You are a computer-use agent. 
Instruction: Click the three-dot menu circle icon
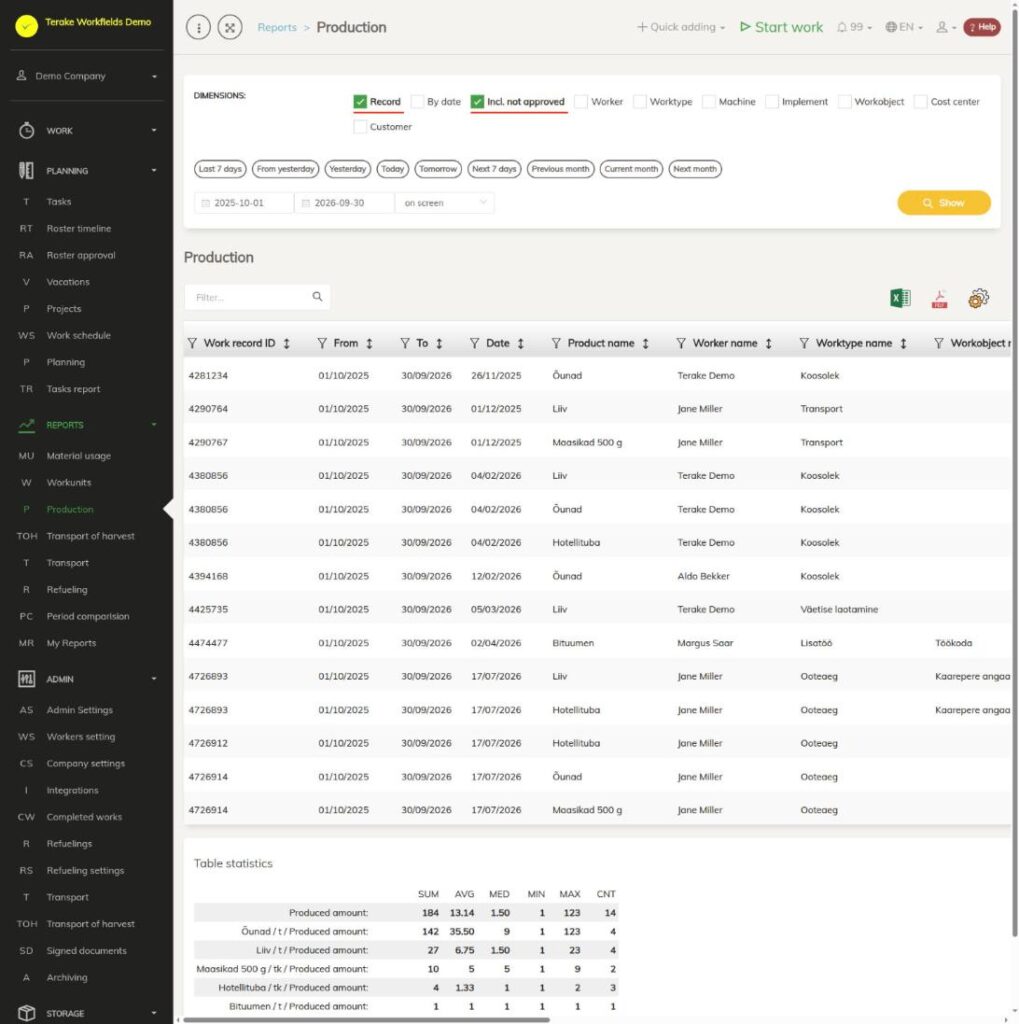click(x=199, y=27)
